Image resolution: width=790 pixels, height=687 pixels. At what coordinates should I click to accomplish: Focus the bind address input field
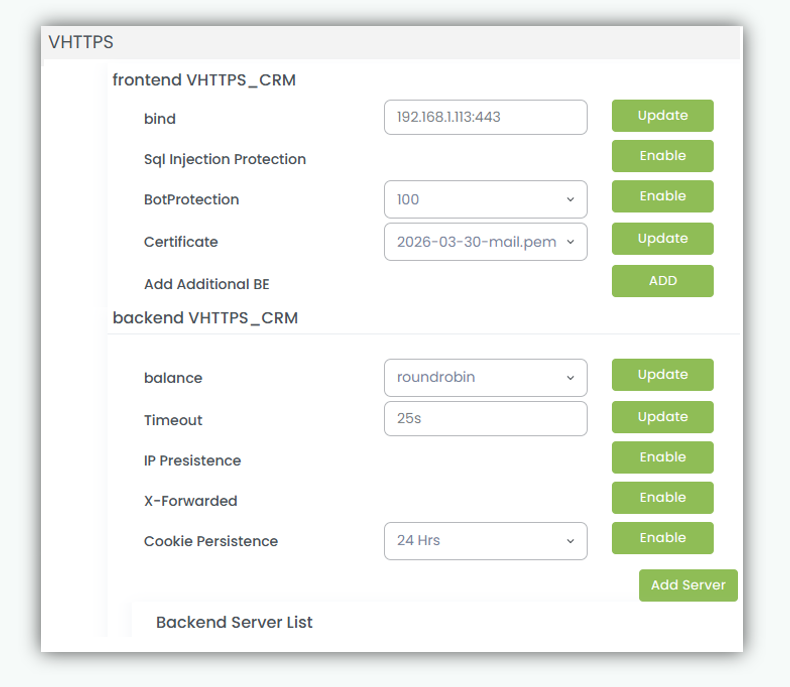pos(485,117)
